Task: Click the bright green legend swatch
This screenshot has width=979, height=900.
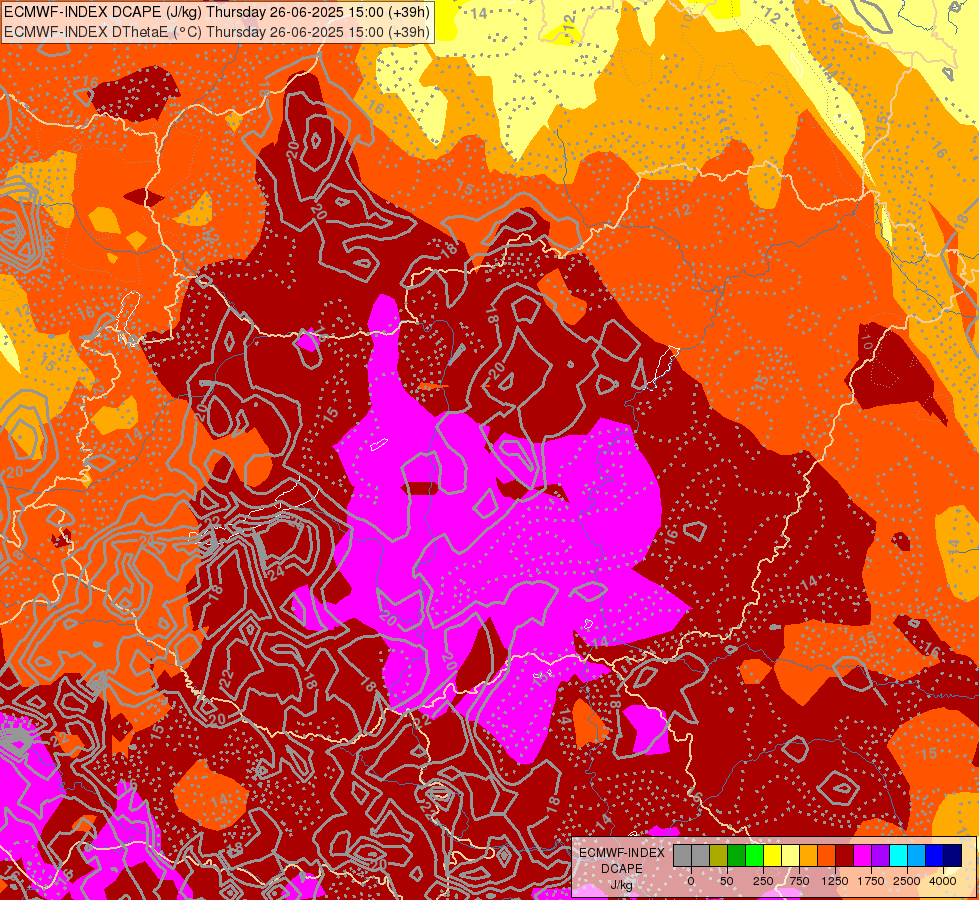Action: [x=754, y=855]
